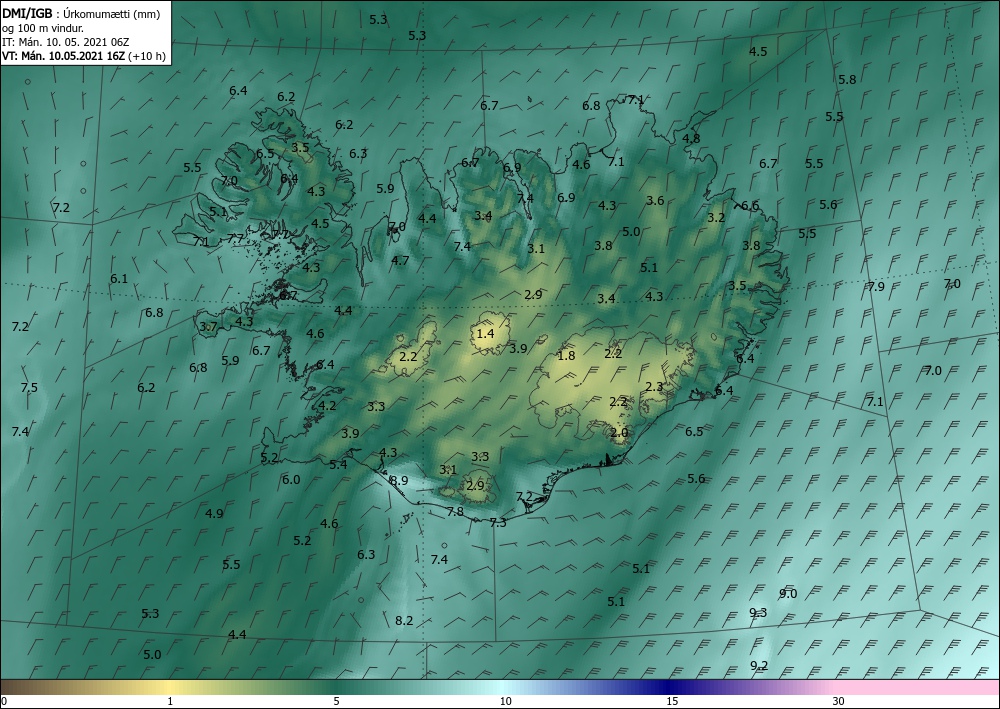Click the 2.3 value on the large glacier
This screenshot has width=1000, height=709.
[654, 386]
